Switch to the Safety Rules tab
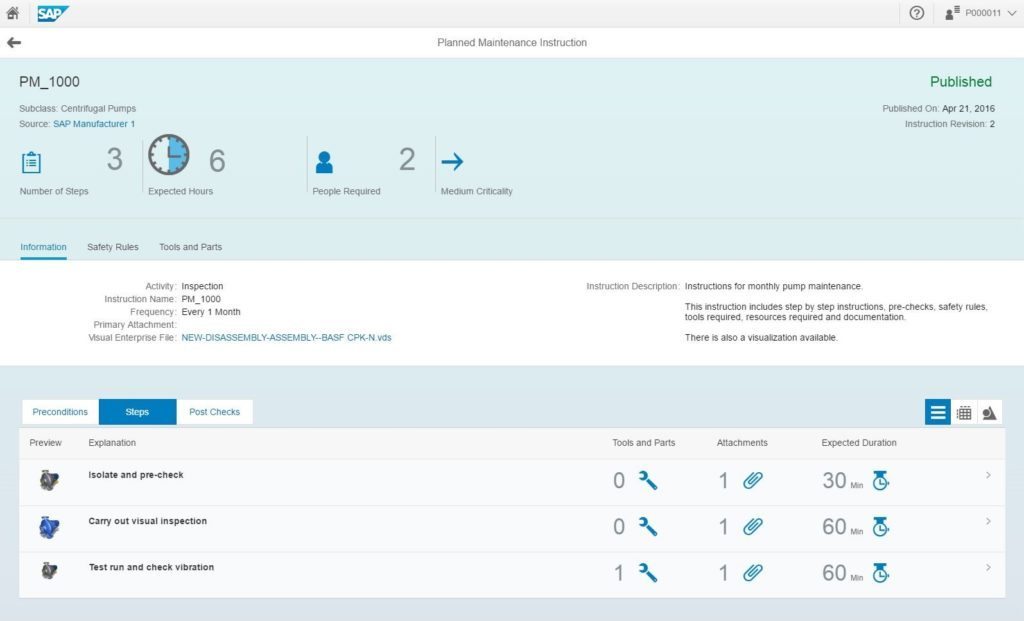Image resolution: width=1024 pixels, height=621 pixels. (112, 247)
